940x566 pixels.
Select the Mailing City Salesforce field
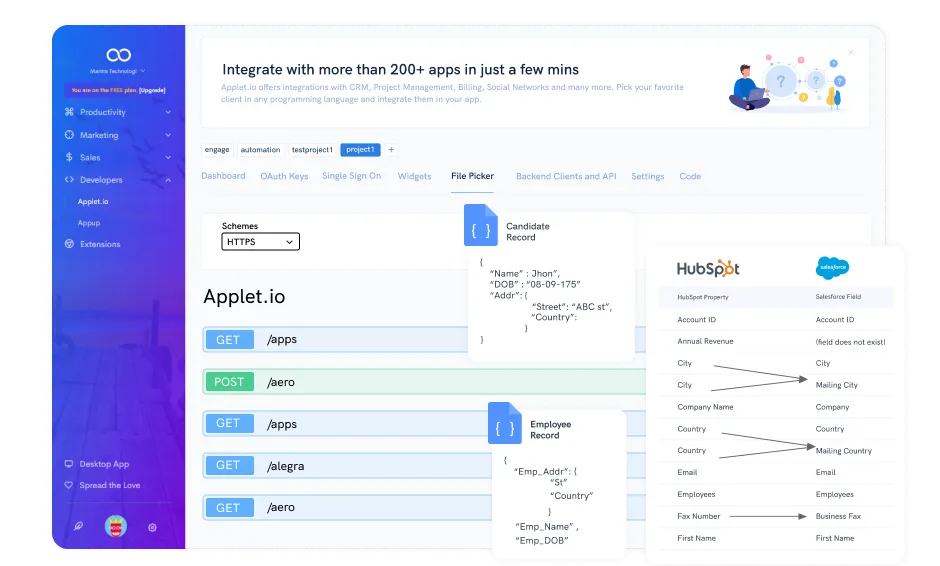tap(836, 385)
